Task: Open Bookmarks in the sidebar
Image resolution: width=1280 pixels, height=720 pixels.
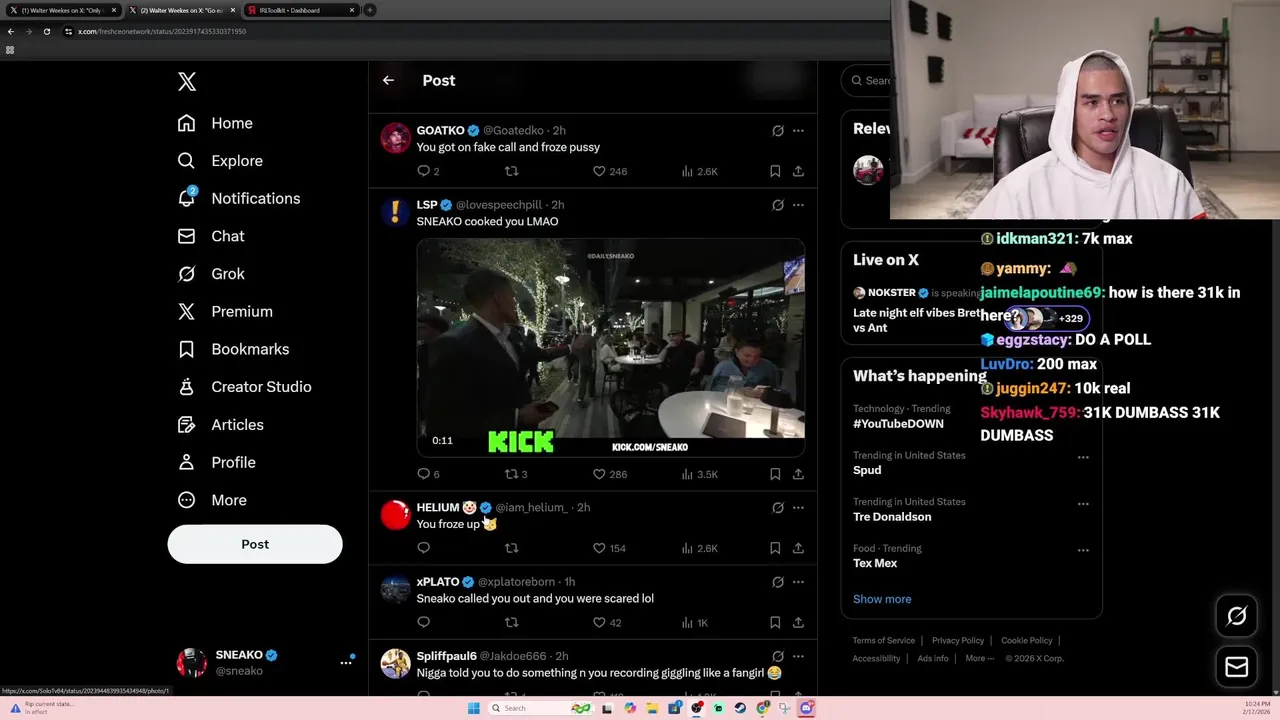Action: [233, 349]
